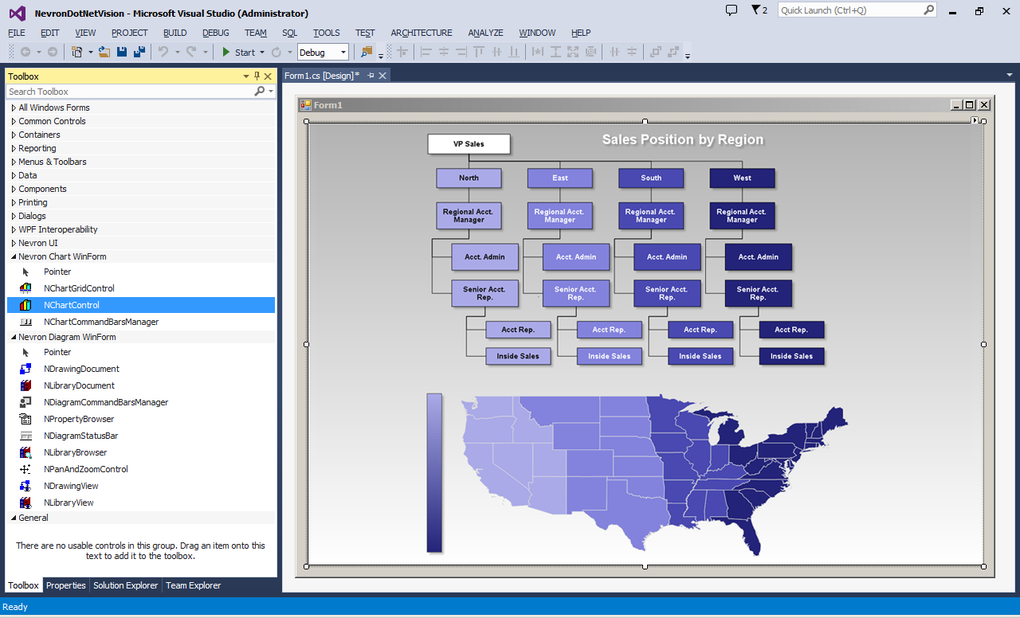The image size is (1020, 618).
Task: Click the NChartCommandBarsManager toolbox icon
Action: pyautogui.click(x=24, y=322)
